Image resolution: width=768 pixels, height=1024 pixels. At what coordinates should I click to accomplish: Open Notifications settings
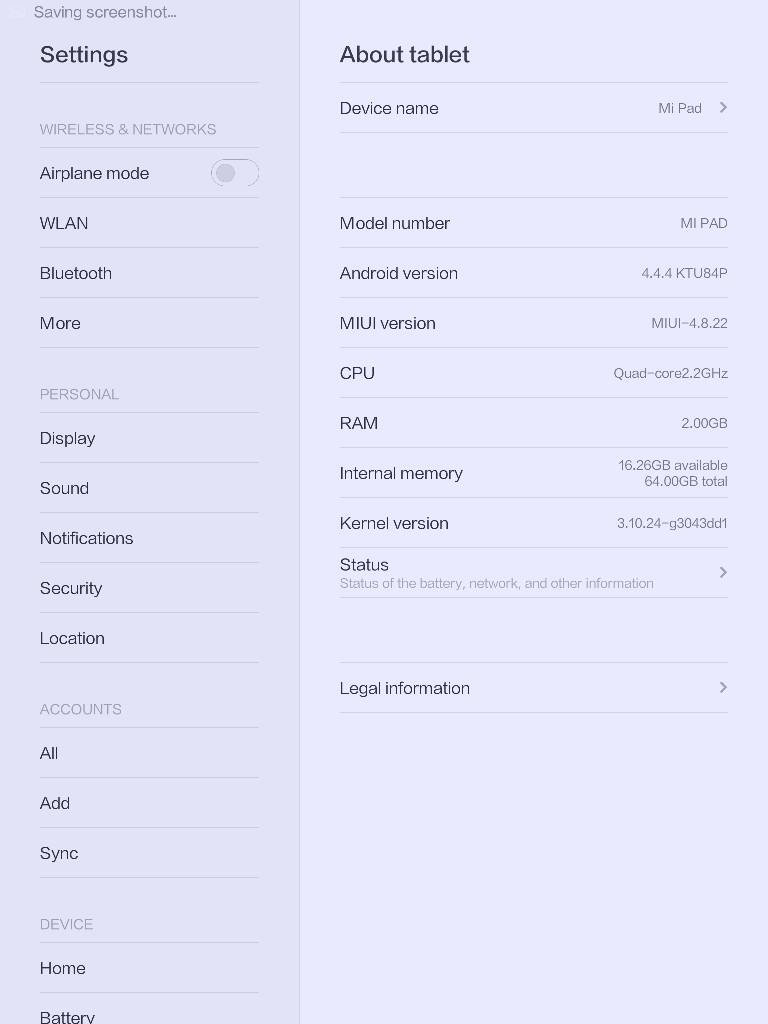[x=149, y=538]
